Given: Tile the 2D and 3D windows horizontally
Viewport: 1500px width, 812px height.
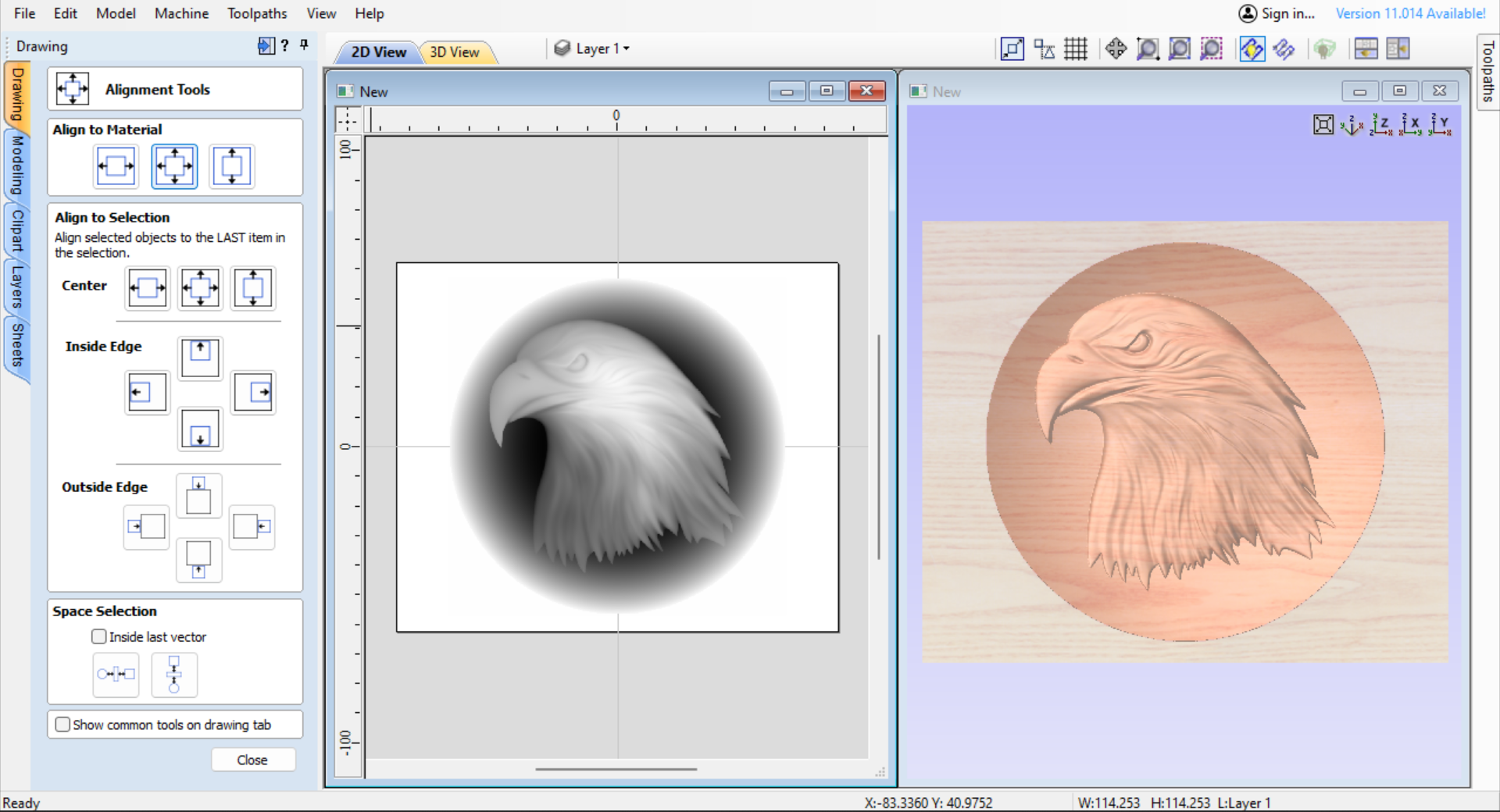Looking at the screenshot, I should click(x=1367, y=48).
